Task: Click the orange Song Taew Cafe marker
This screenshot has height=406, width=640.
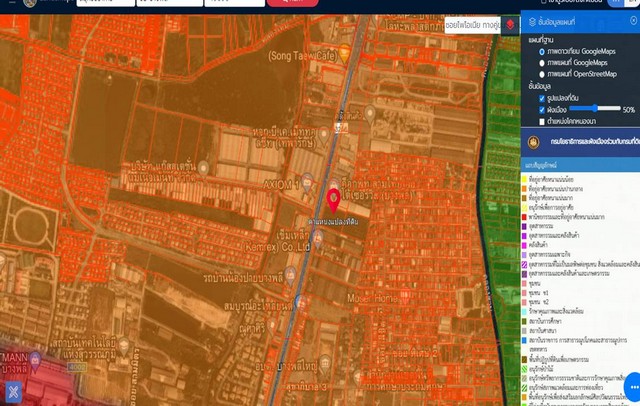Action: click(344, 54)
